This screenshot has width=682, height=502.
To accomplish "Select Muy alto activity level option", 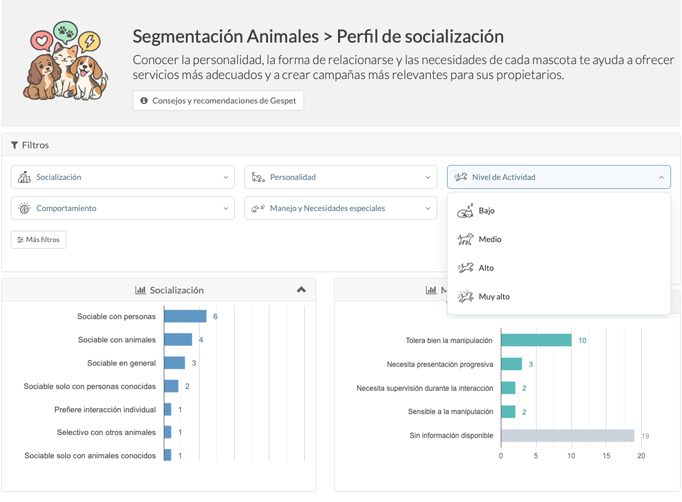I will pyautogui.click(x=558, y=297).
